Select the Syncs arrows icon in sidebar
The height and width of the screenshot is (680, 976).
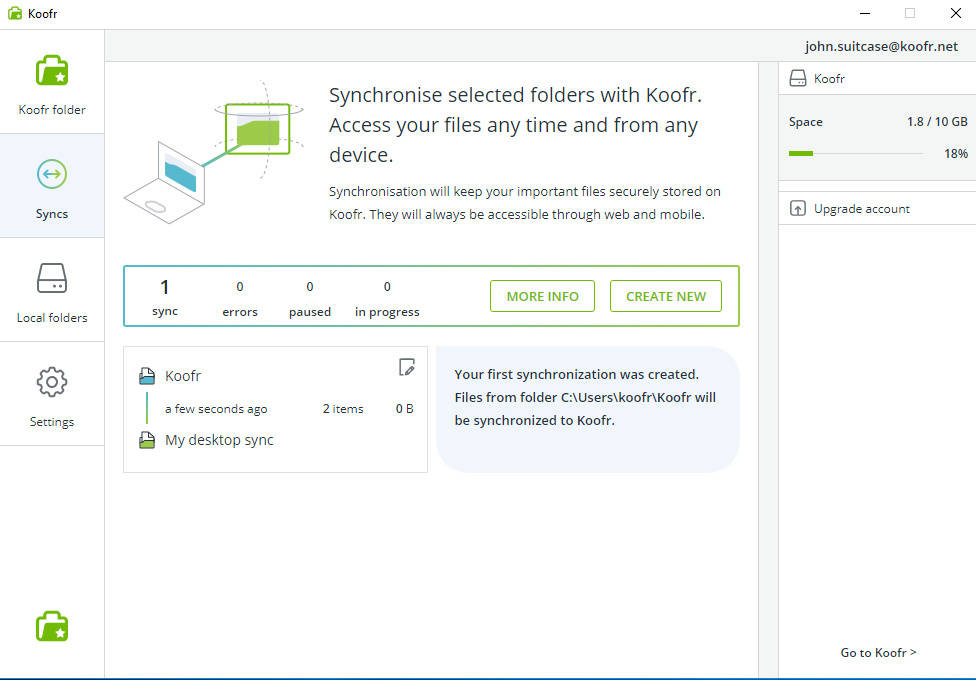pyautogui.click(x=52, y=174)
